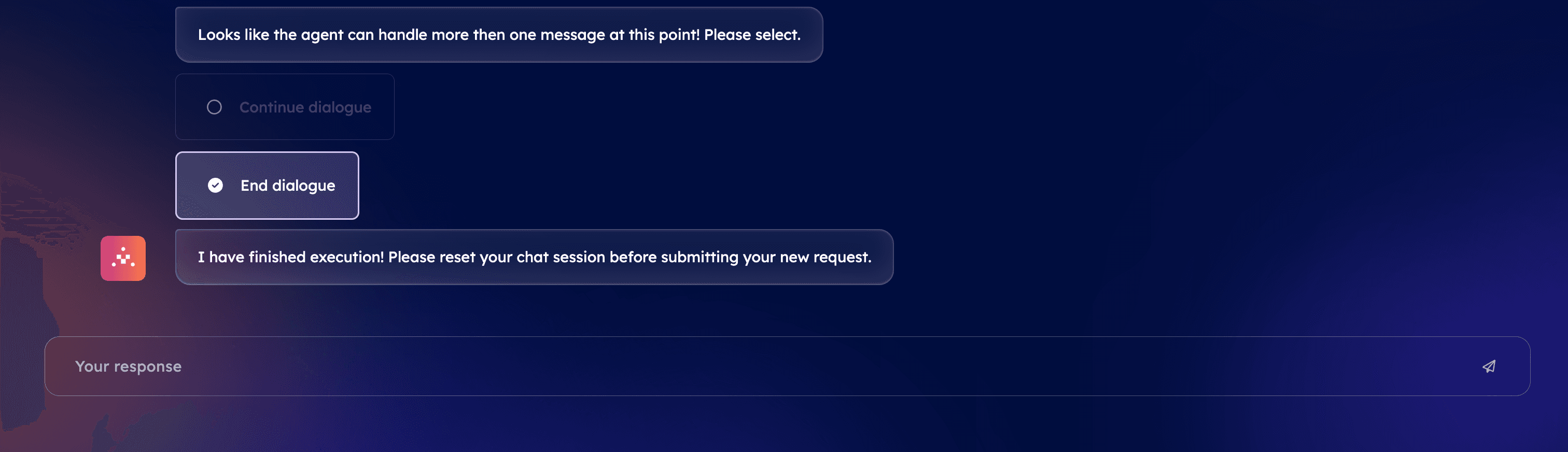Click the pink agent avatar icon
The width and height of the screenshot is (1568, 452).
[x=123, y=259]
